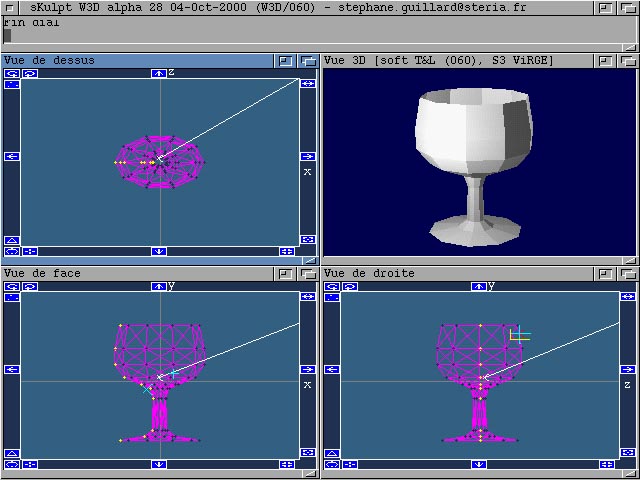Click the framed-dot icon on the right edge of Vue de face
The image size is (640, 480).
coord(308,452)
